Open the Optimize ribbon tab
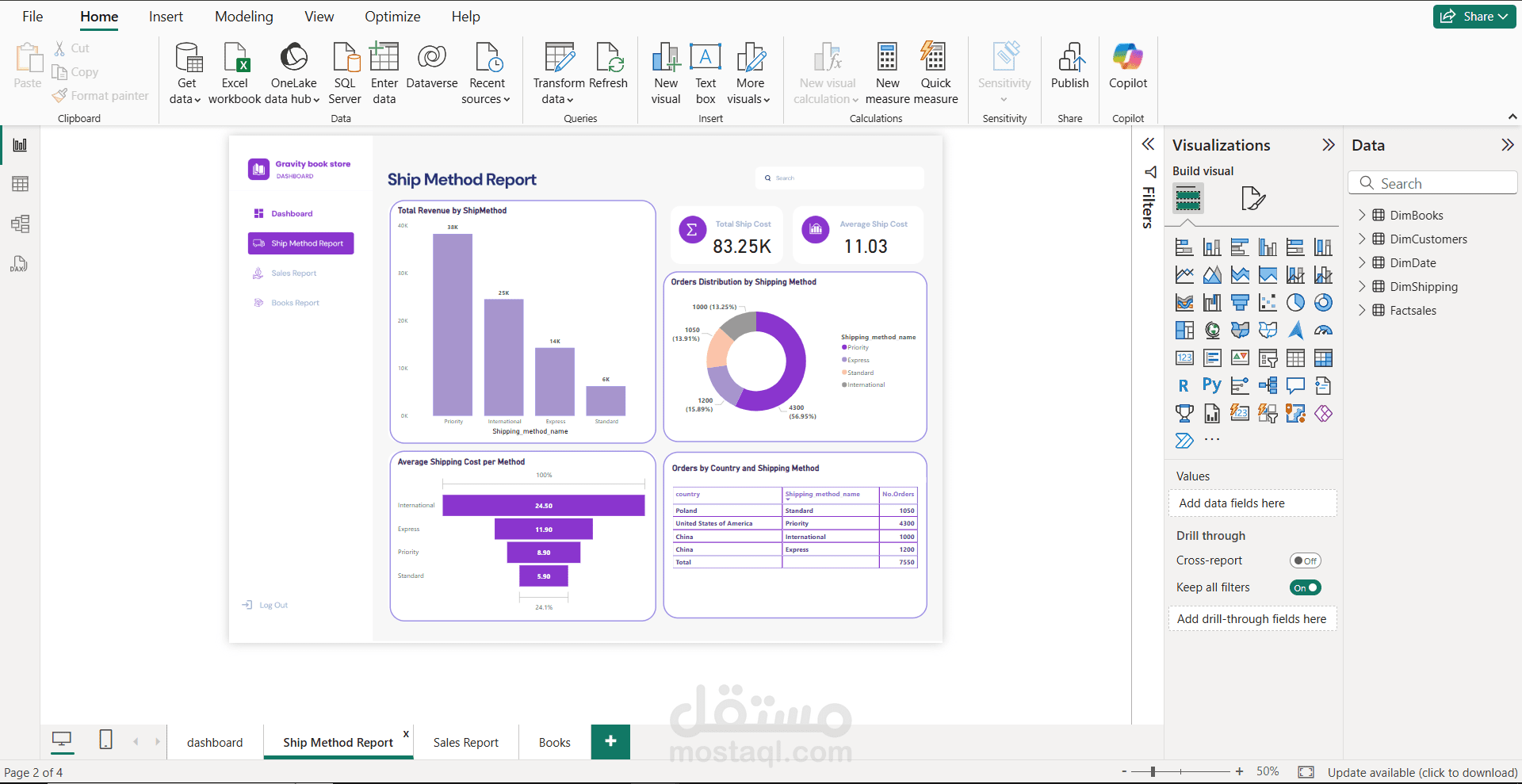The height and width of the screenshot is (784, 1522). click(x=392, y=17)
